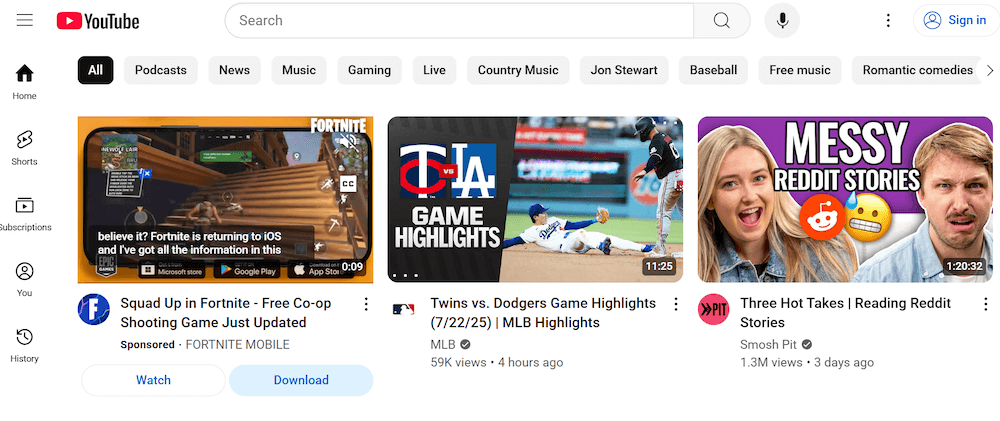Open the MLB channel avatar

click(403, 309)
